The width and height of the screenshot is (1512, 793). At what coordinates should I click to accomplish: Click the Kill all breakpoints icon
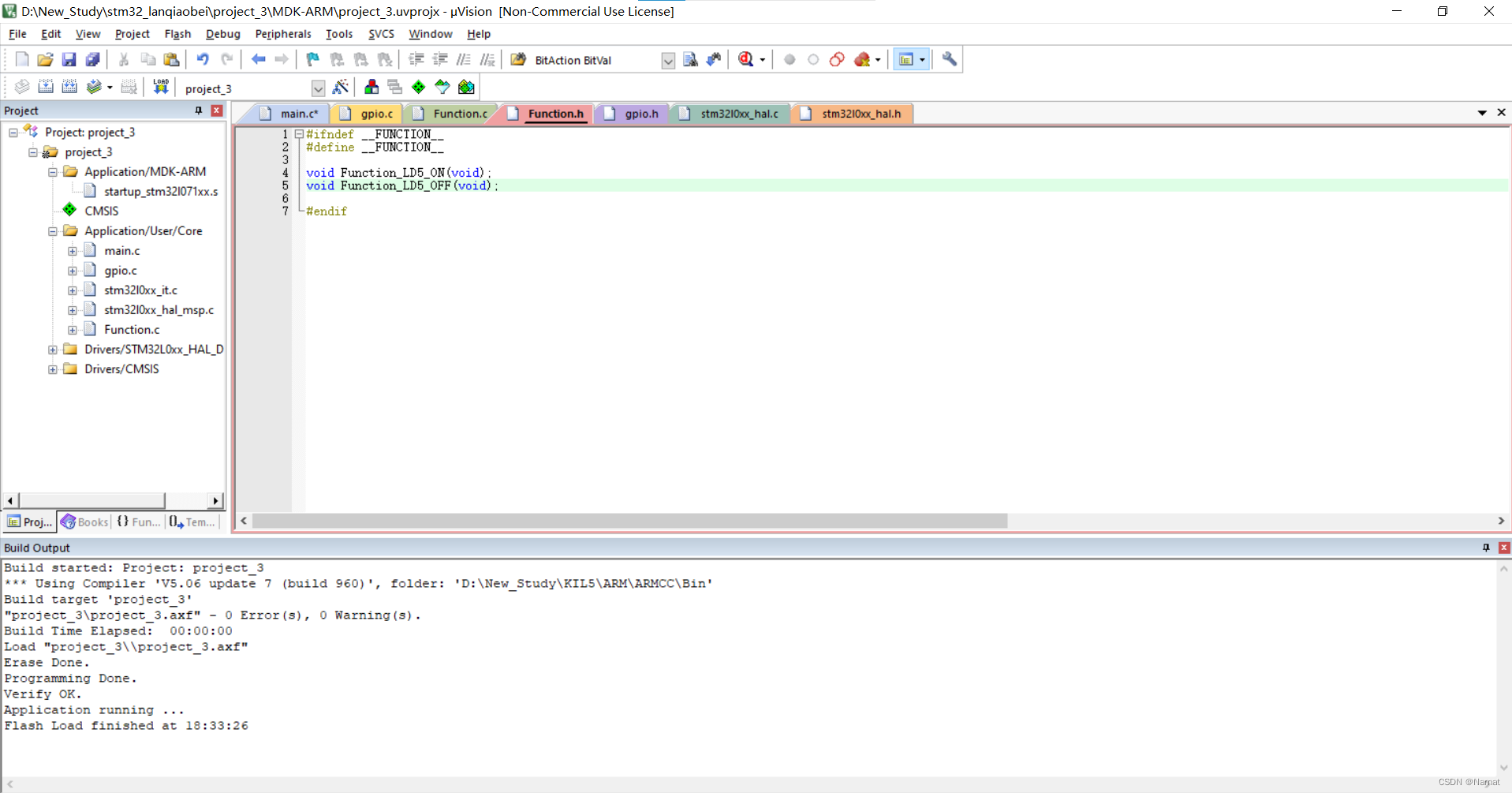pos(862,59)
